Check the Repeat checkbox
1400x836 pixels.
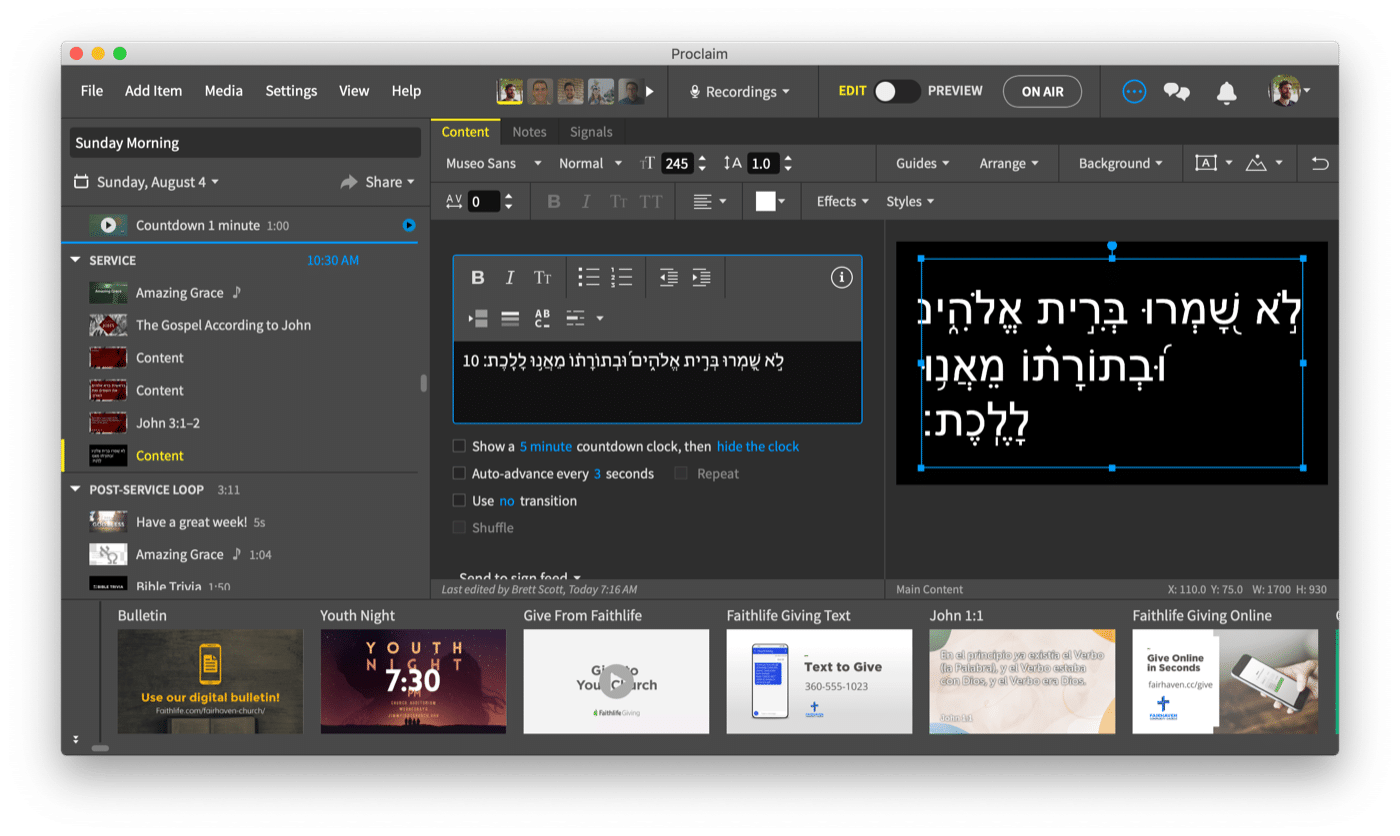coord(681,473)
